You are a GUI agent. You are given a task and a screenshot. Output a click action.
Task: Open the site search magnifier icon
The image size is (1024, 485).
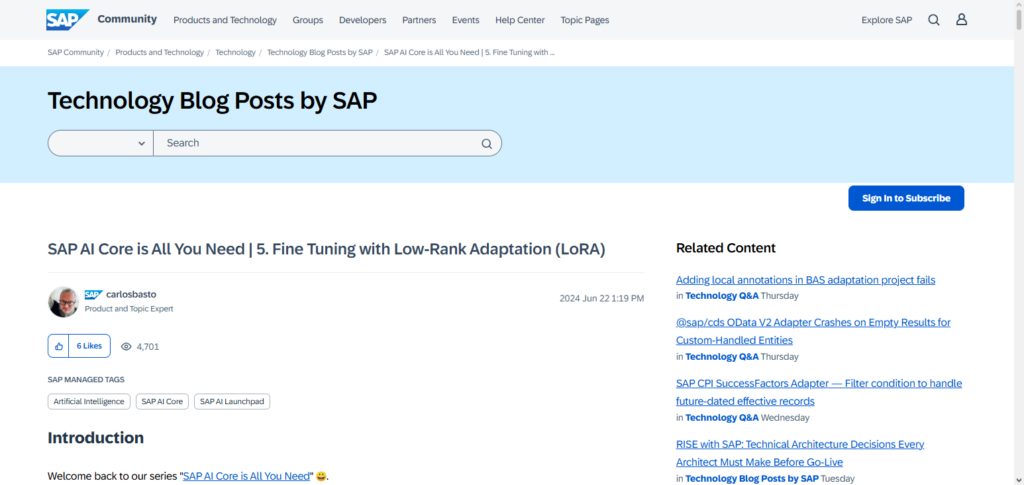[x=934, y=20]
